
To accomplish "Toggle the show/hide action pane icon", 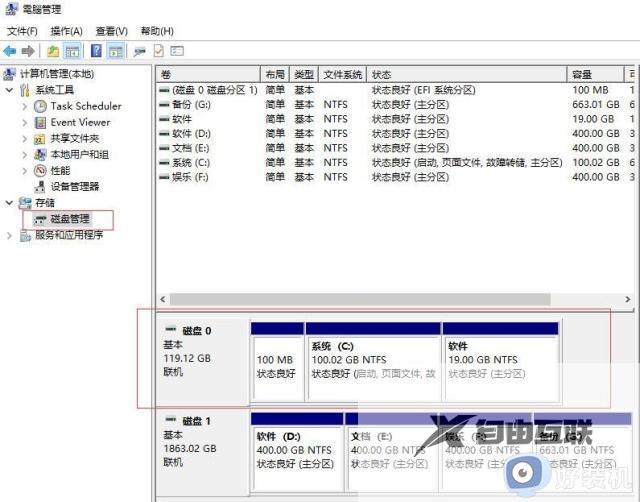I will [116, 51].
